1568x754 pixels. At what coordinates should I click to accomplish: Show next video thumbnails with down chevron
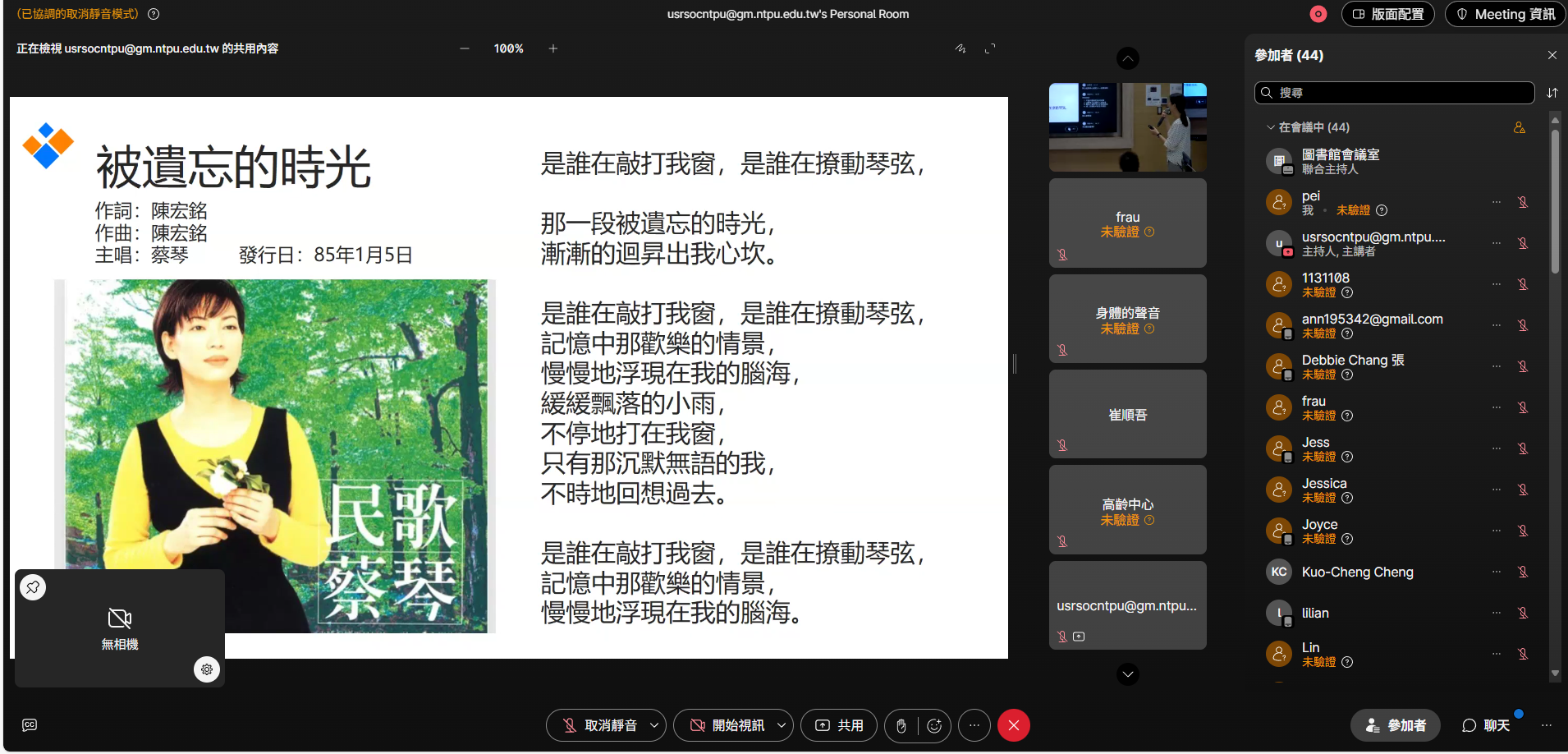(1128, 674)
